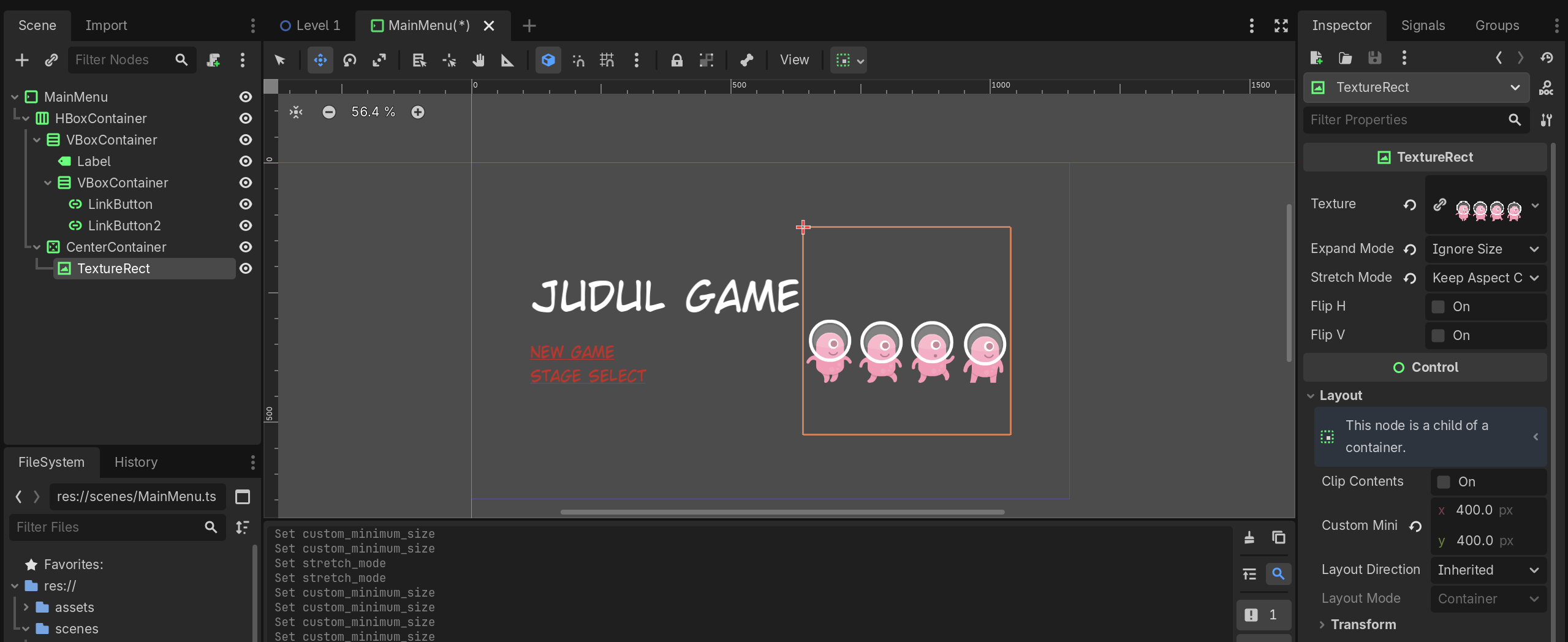The width and height of the screenshot is (1568, 642).
Task: Switch to the Signals tab
Action: 1423,26
